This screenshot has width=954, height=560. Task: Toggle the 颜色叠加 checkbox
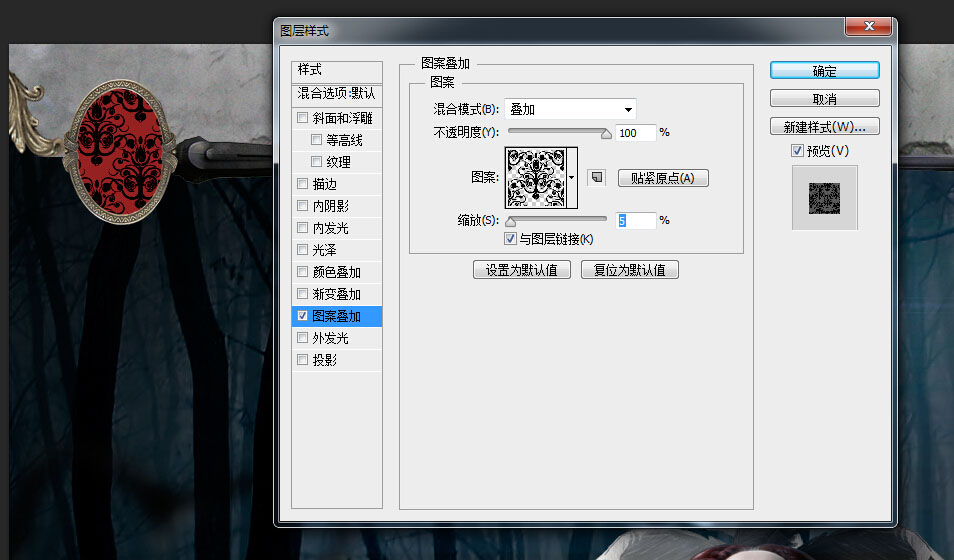[x=302, y=271]
